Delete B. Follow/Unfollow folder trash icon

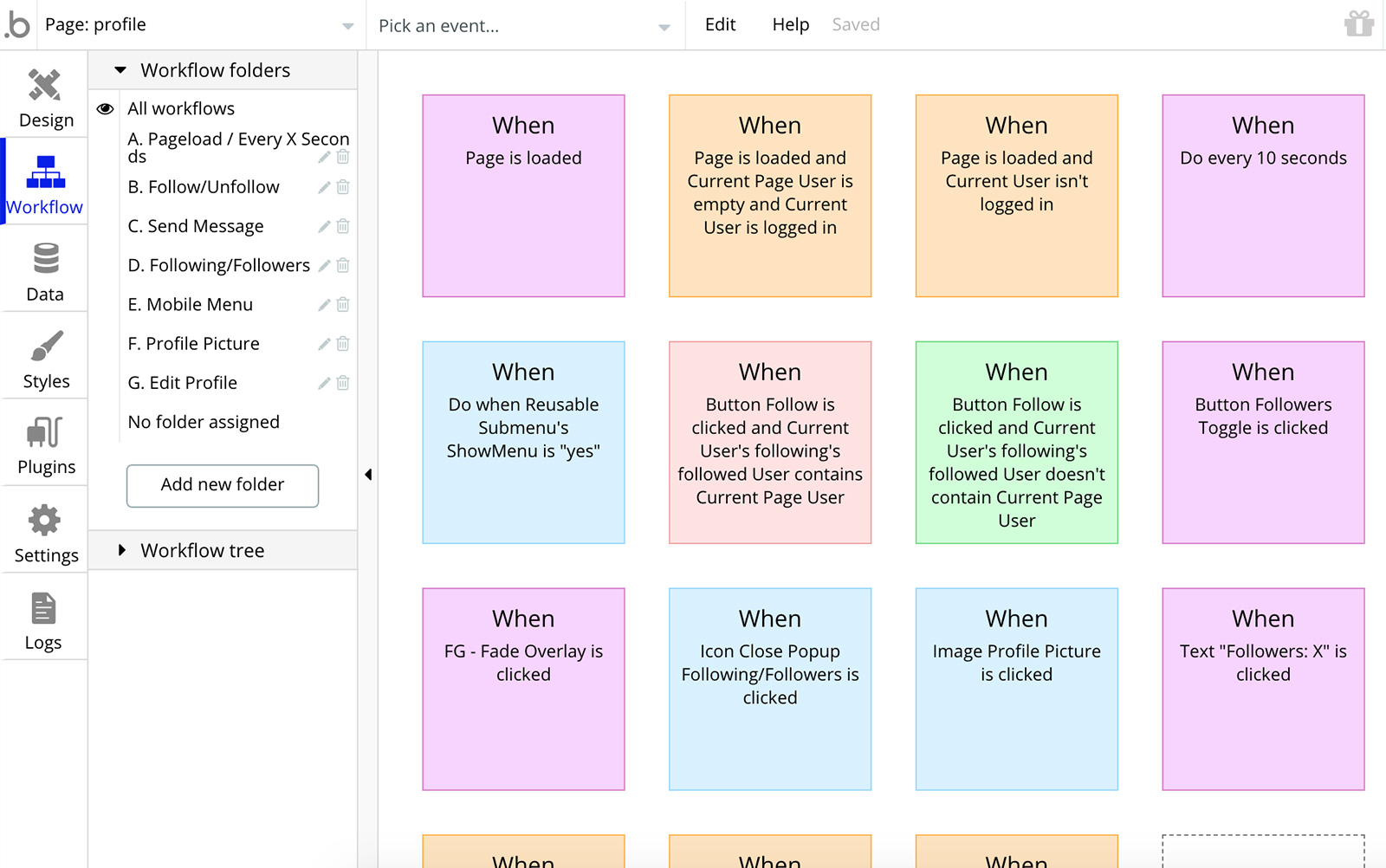(343, 187)
